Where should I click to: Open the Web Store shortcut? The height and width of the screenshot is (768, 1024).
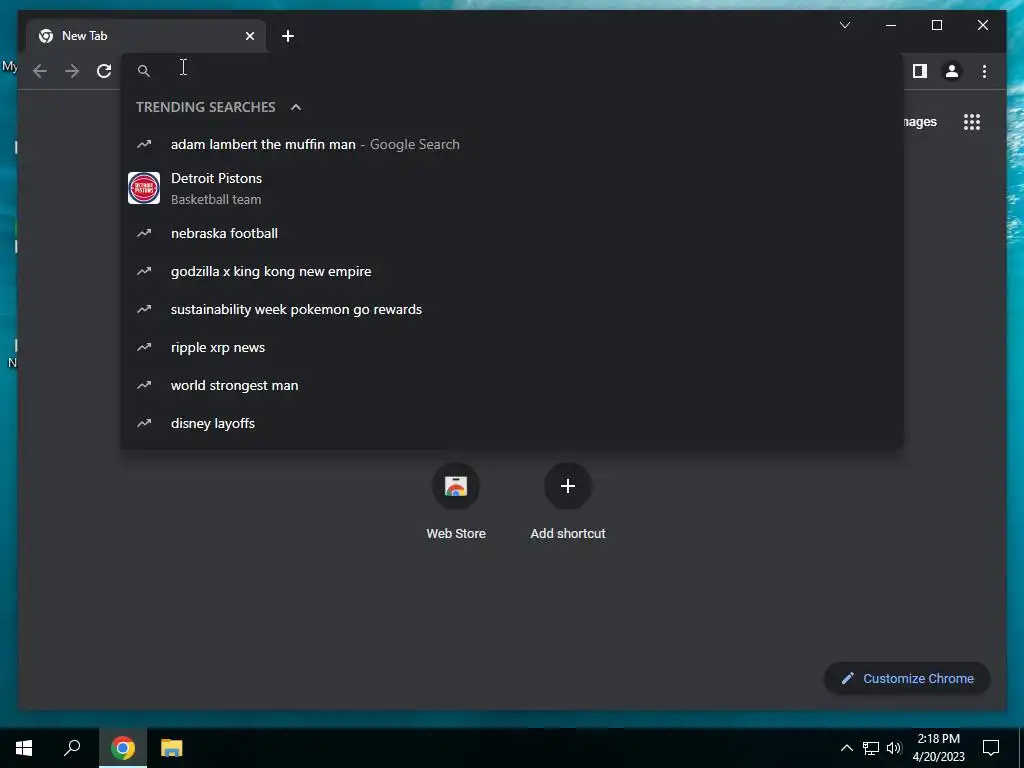pyautogui.click(x=456, y=502)
